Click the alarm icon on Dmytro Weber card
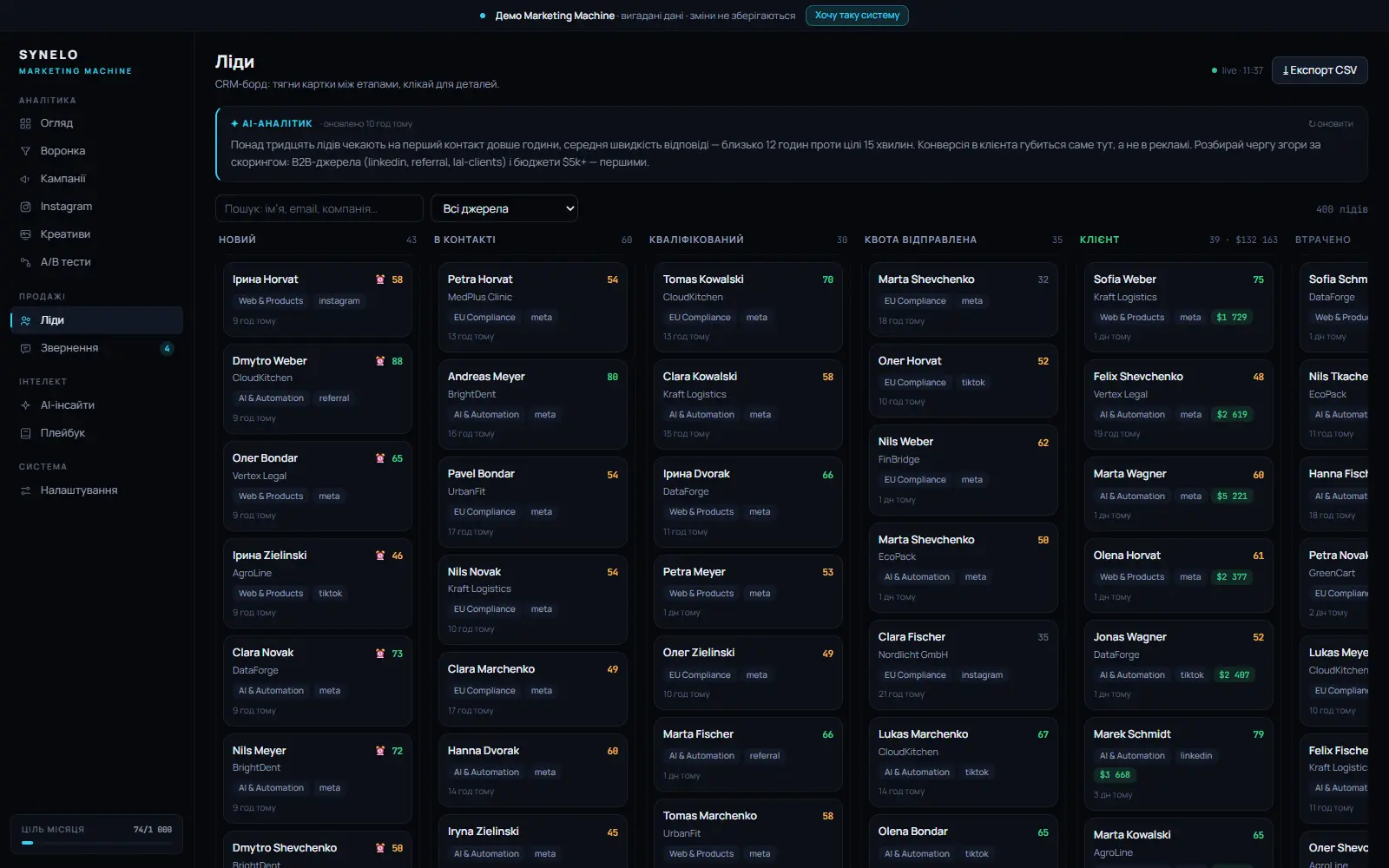This screenshot has height=868, width=1389. [379, 361]
